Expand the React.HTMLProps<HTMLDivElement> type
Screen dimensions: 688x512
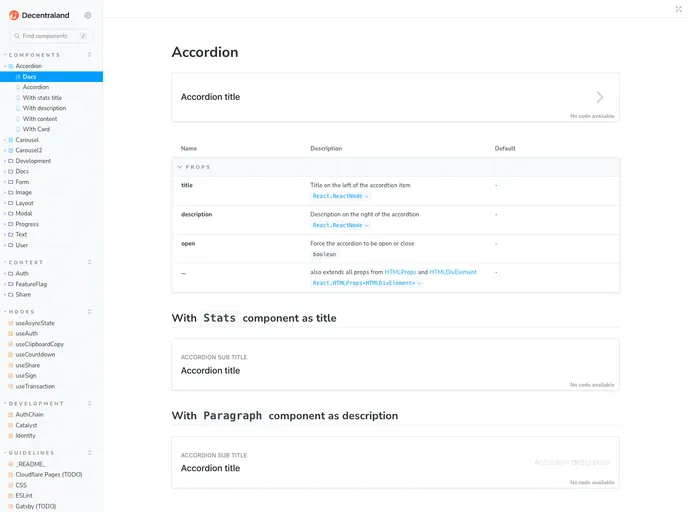pos(366,283)
